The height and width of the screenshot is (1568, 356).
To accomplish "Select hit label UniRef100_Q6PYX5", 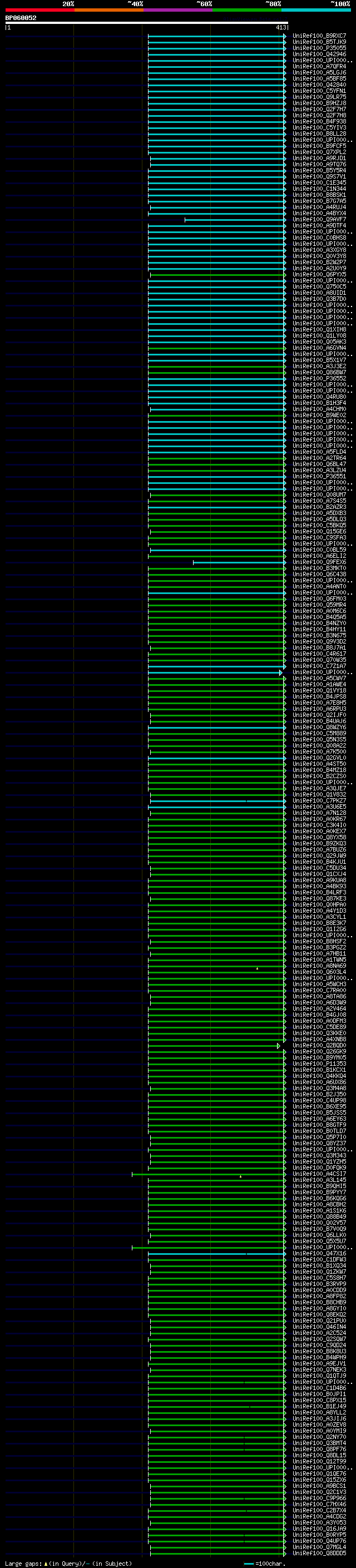I will [319, 275].
